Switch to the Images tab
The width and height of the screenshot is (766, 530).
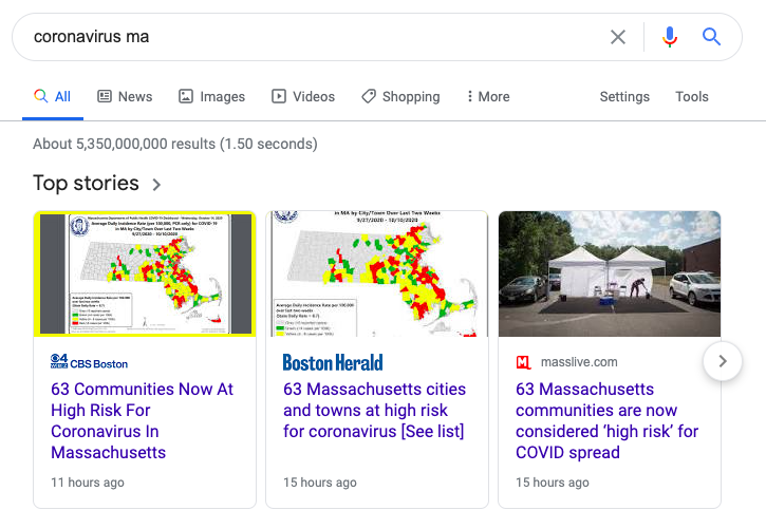212,97
